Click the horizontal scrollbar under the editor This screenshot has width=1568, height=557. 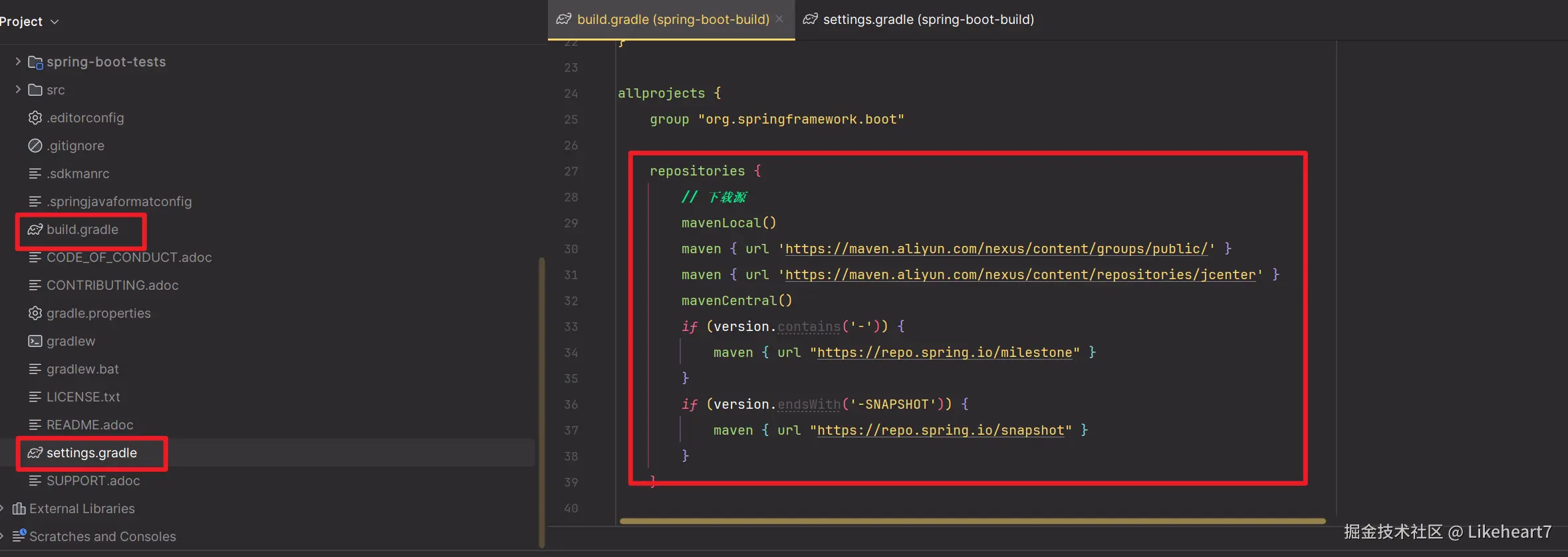[x=972, y=521]
